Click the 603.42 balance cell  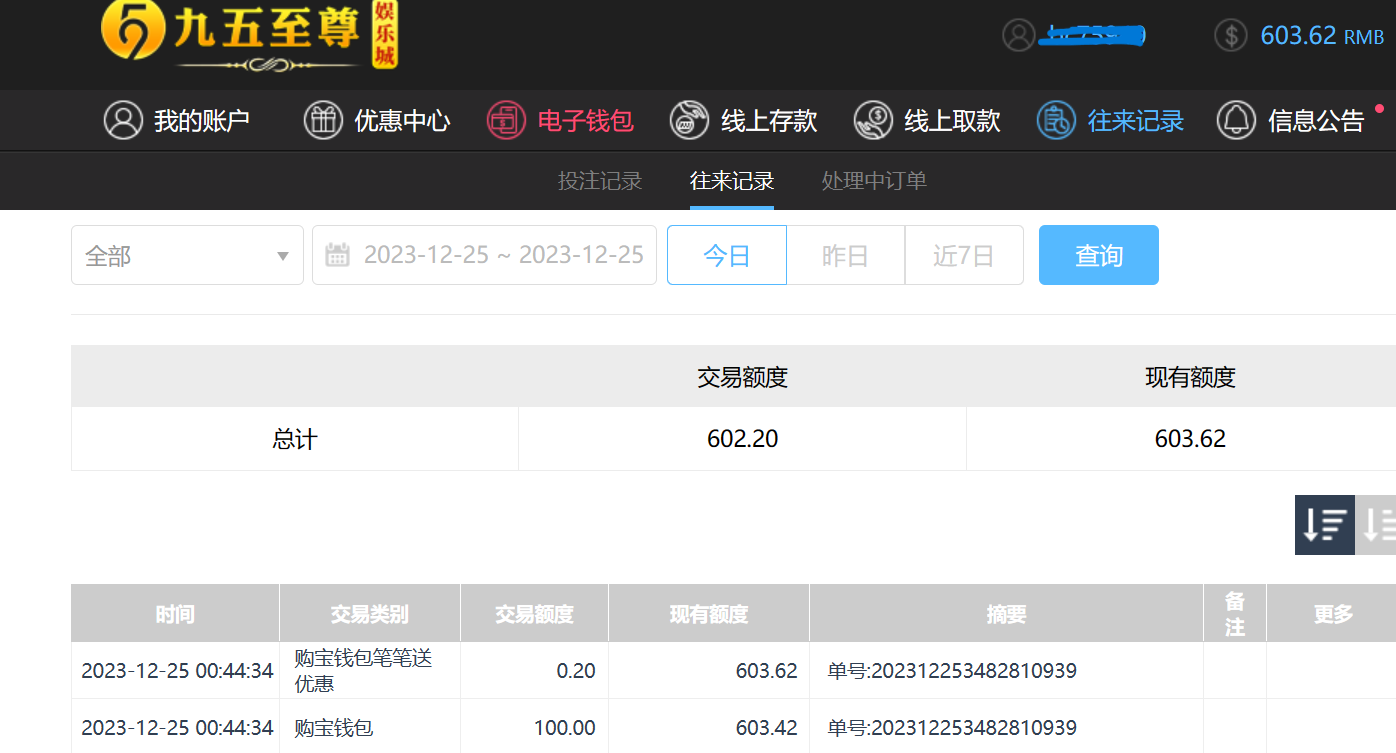point(709,727)
